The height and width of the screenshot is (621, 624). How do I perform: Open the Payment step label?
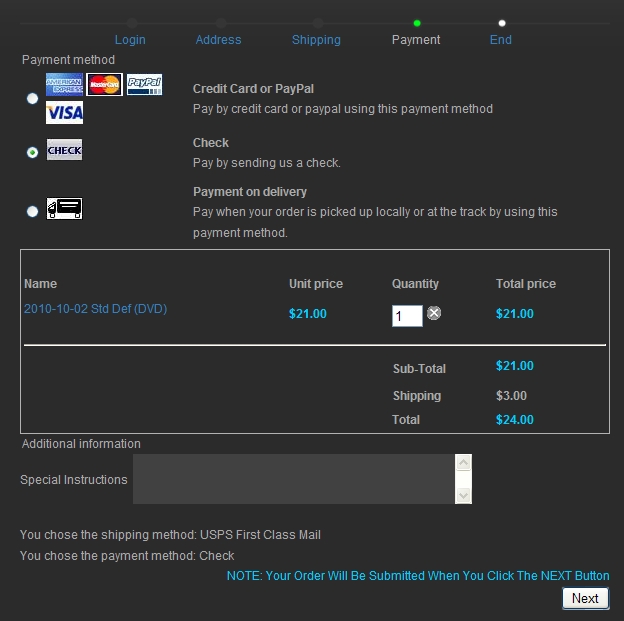coord(416,40)
